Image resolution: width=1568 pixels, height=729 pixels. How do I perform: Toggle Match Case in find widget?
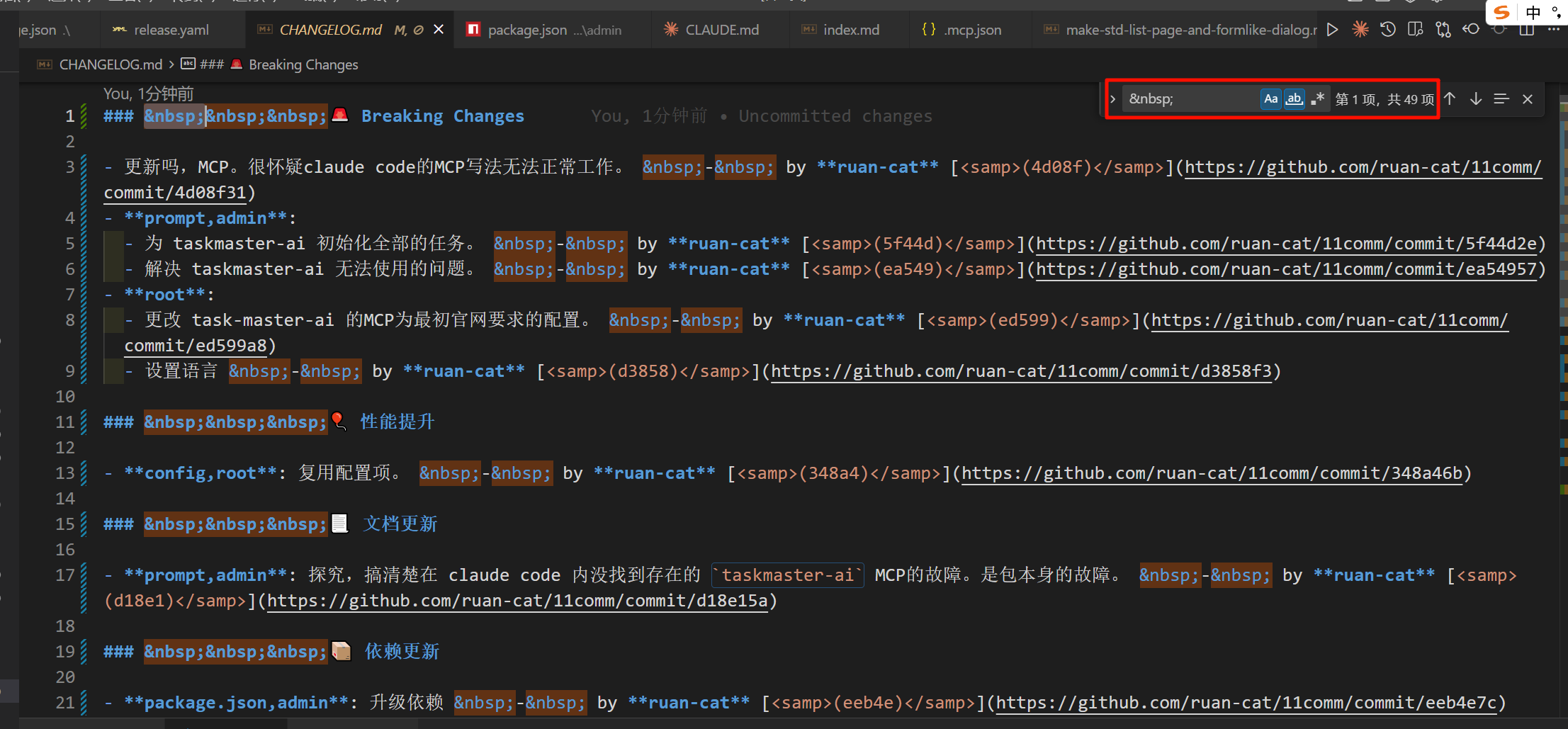pos(1271,99)
